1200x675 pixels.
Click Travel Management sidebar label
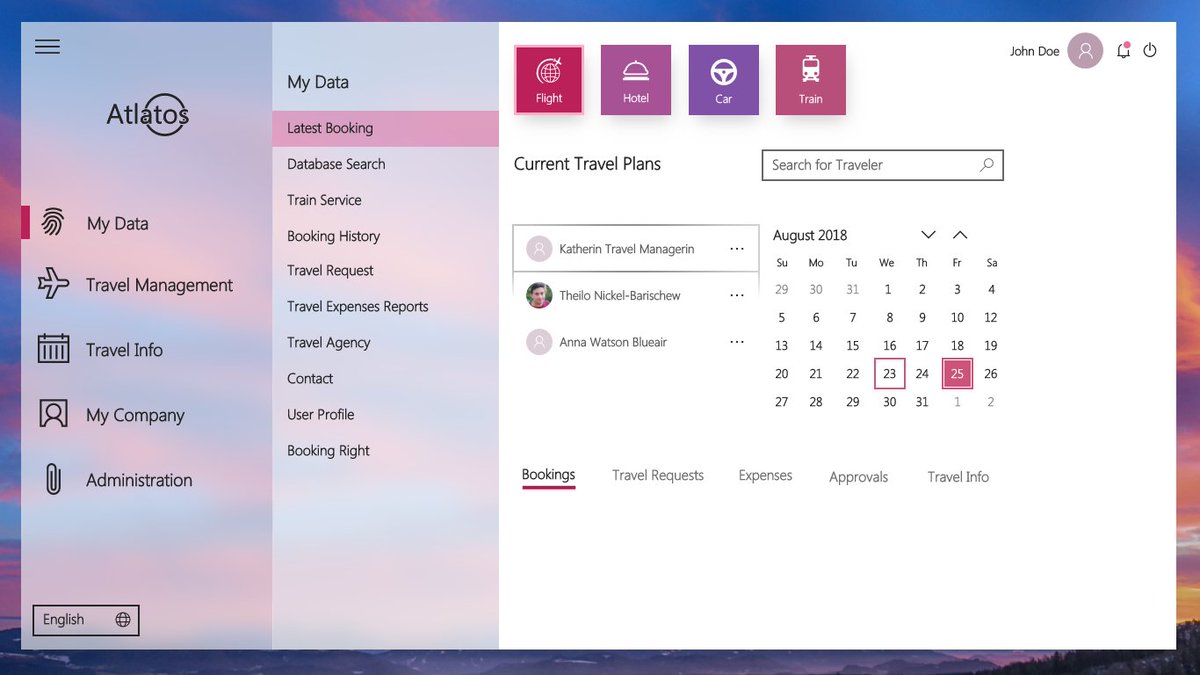(159, 285)
